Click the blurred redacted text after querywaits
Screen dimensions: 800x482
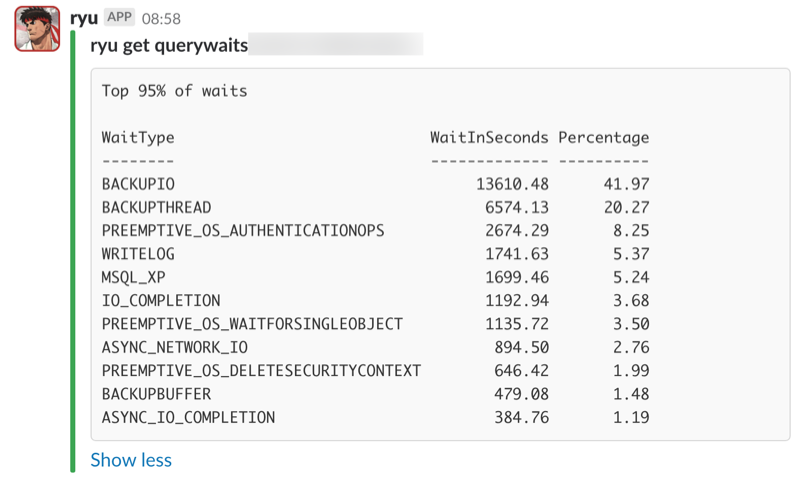pyautogui.click(x=336, y=44)
